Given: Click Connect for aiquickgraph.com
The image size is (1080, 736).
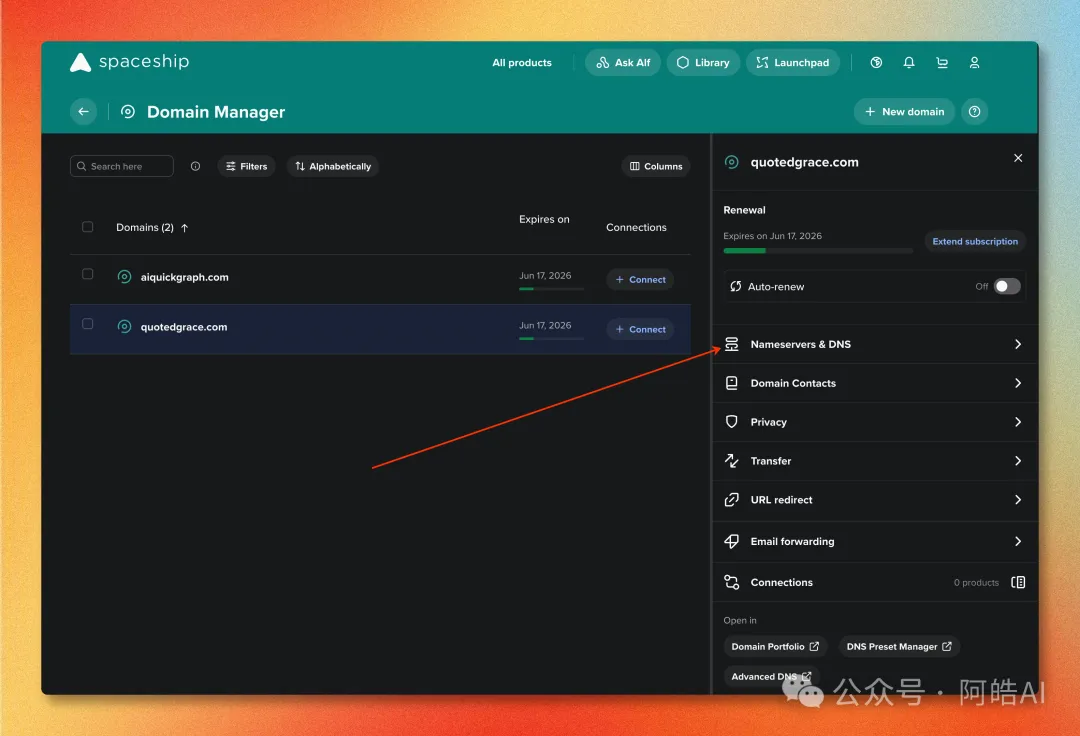Looking at the screenshot, I should tap(641, 280).
